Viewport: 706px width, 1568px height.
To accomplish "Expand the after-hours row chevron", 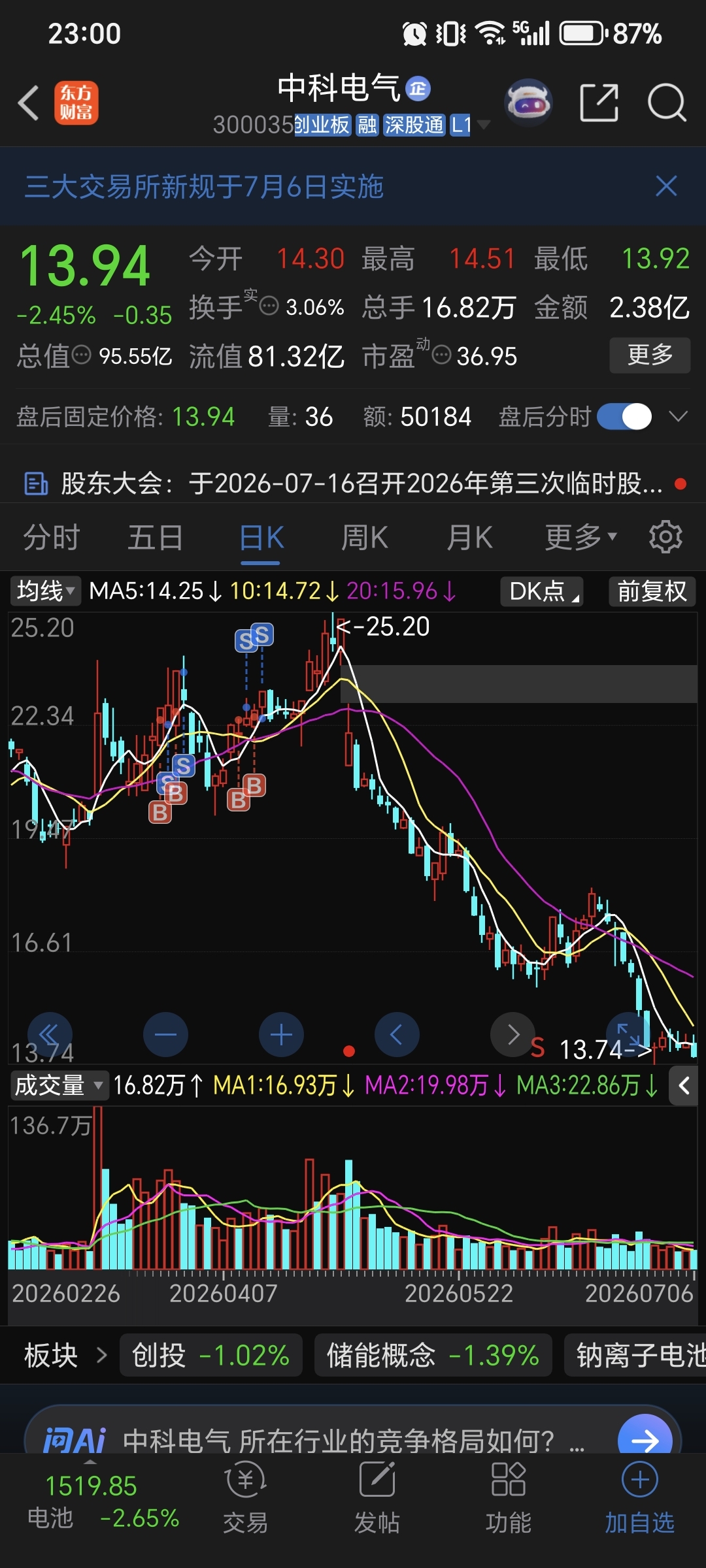I will tap(679, 416).
